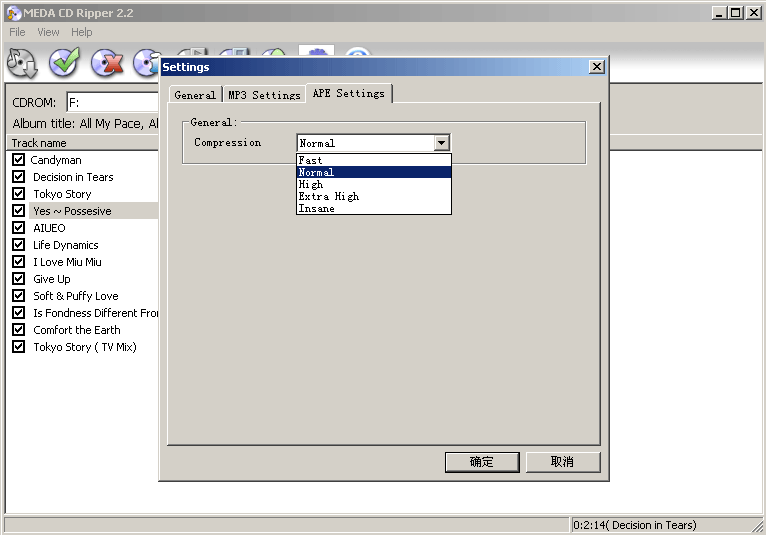Collapse the Compression dropdown arrow
Image resolution: width=766 pixels, height=535 pixels.
pos(441,143)
